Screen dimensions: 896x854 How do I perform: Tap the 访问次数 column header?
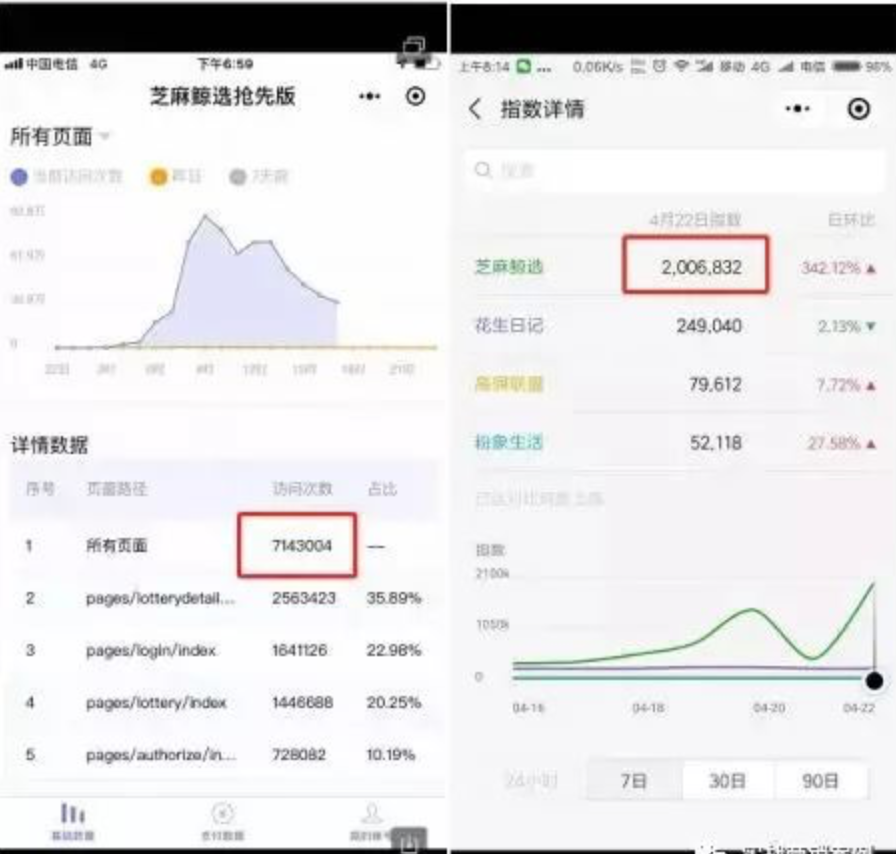(x=302, y=489)
